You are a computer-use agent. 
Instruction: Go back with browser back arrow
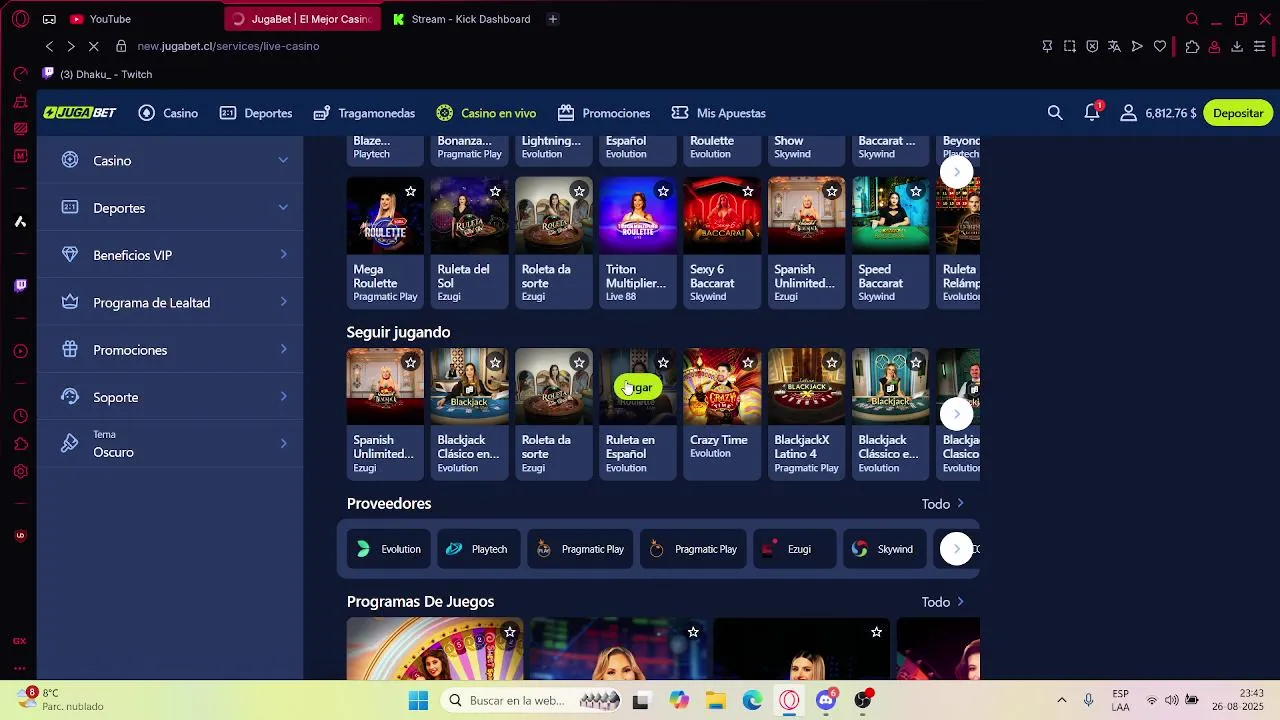49,46
